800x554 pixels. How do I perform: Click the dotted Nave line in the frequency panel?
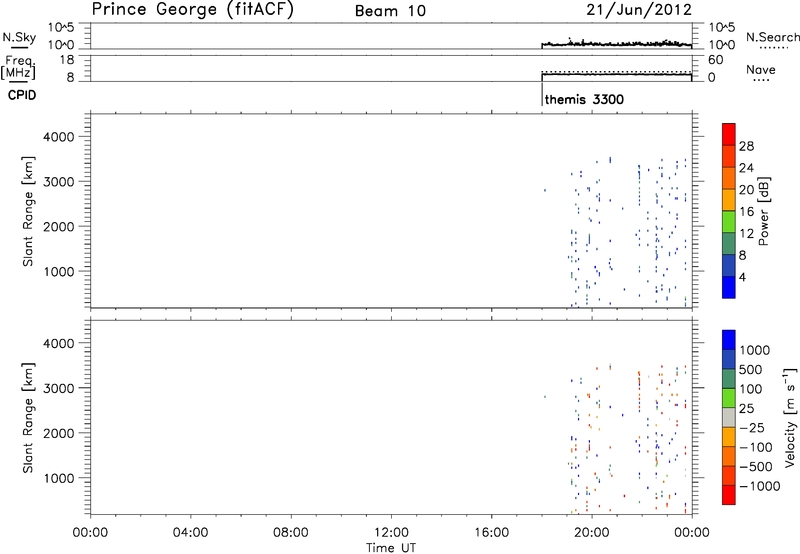point(616,72)
